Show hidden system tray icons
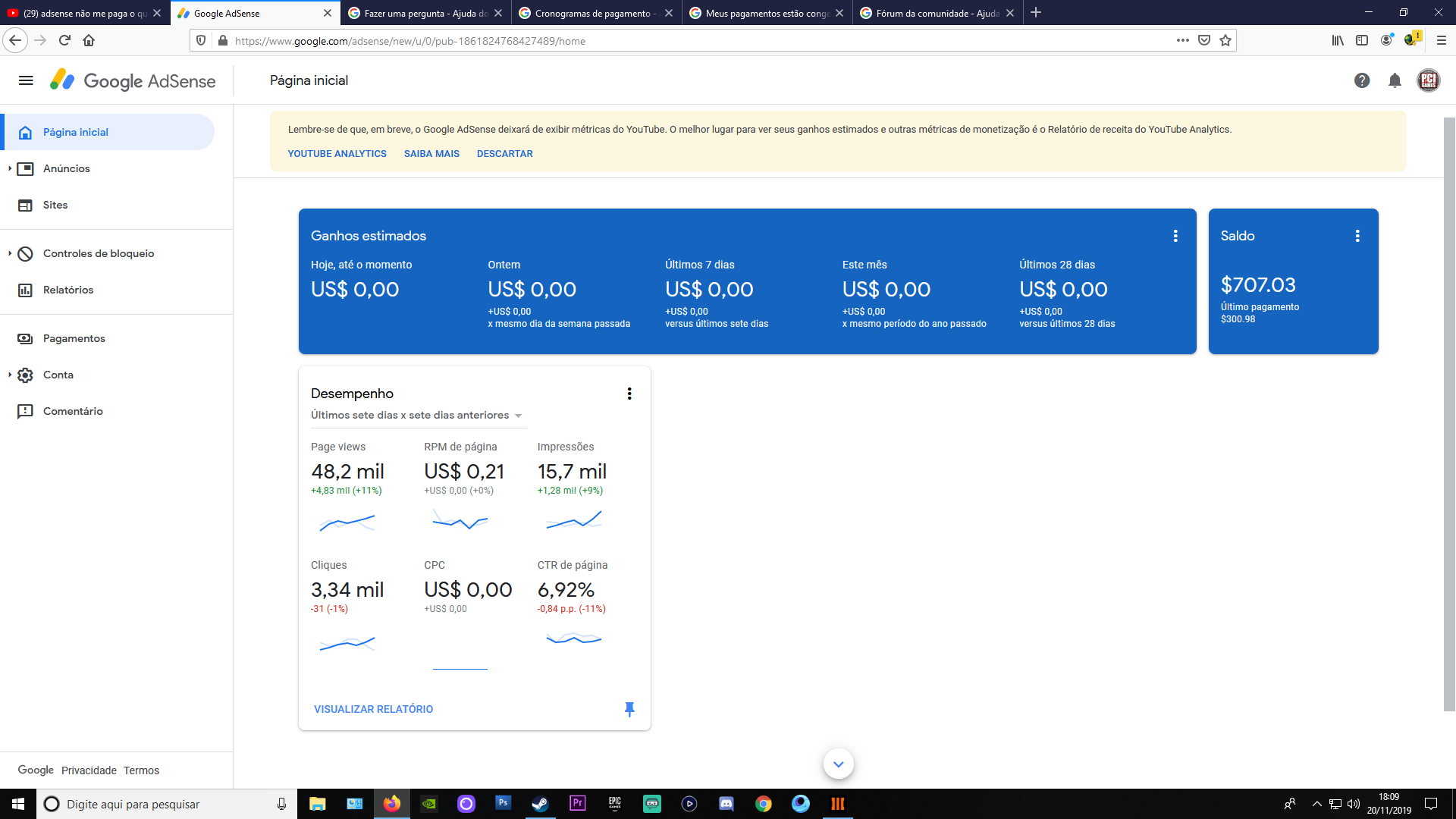1456x819 pixels. tap(1317, 804)
